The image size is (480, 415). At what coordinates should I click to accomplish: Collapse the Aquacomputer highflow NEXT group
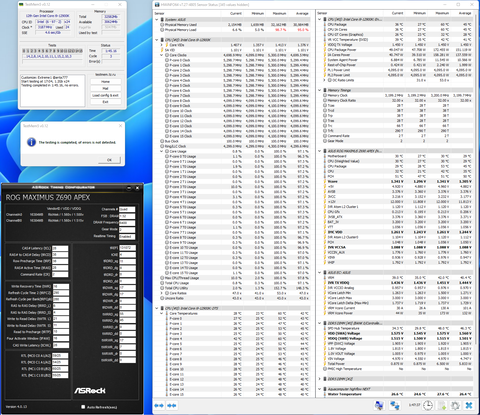320,389
